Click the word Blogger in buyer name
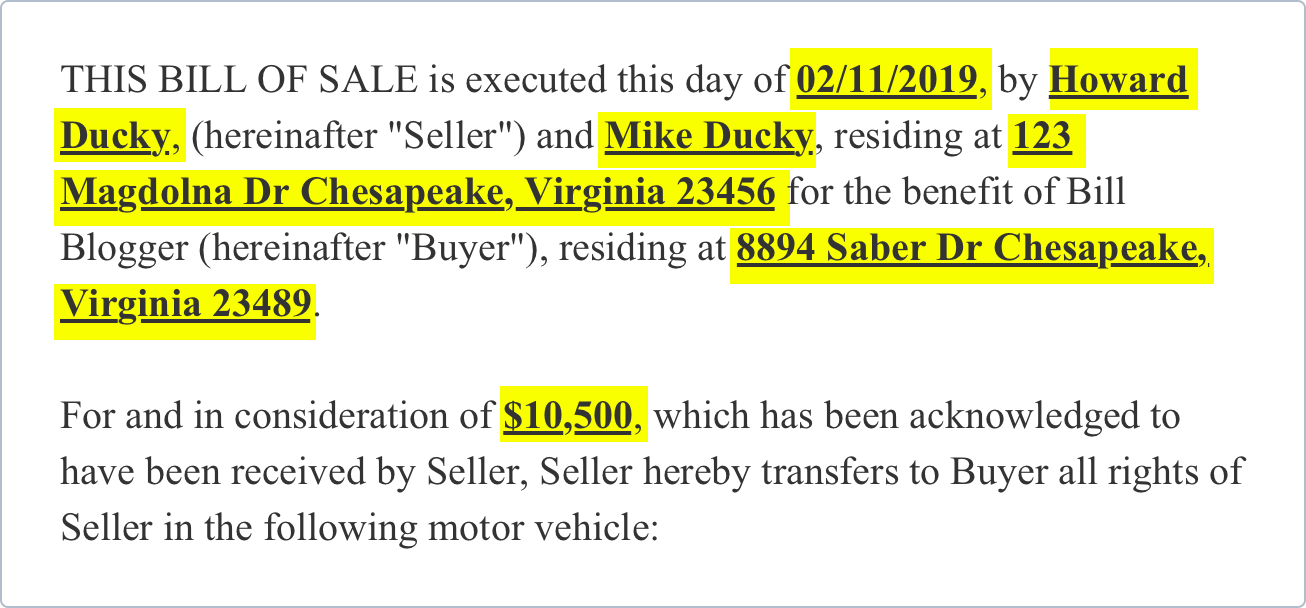The width and height of the screenshot is (1306, 608). 124,249
